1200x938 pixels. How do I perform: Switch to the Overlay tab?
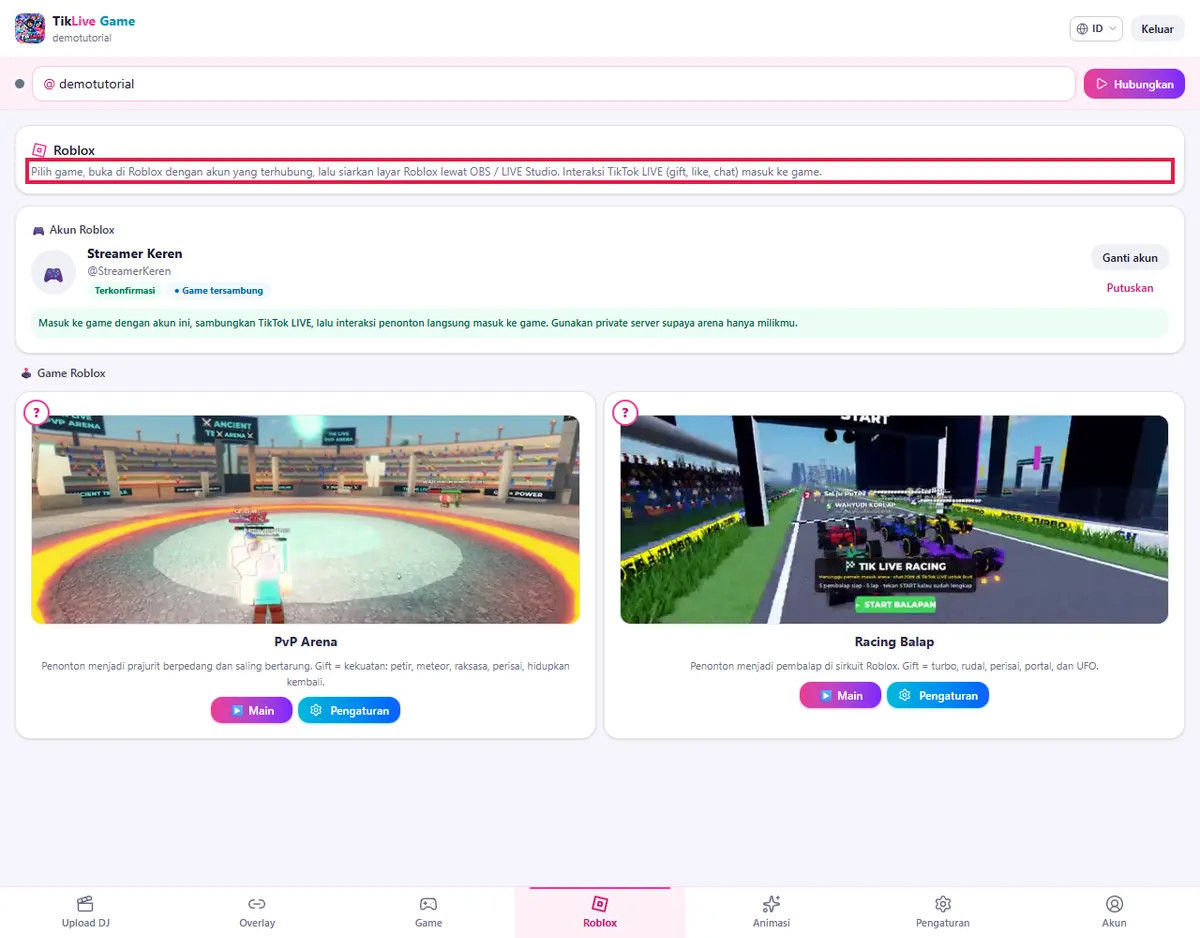[257, 911]
